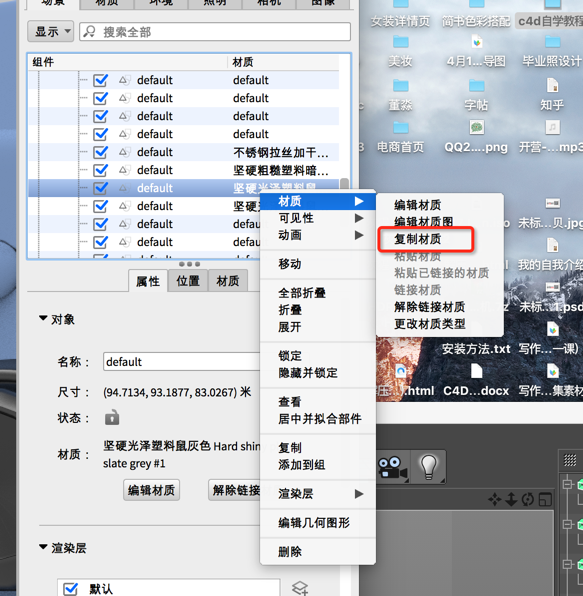The image size is (583, 596).
Task: Click the scene tree scrollbar thumb
Action: (x=344, y=184)
